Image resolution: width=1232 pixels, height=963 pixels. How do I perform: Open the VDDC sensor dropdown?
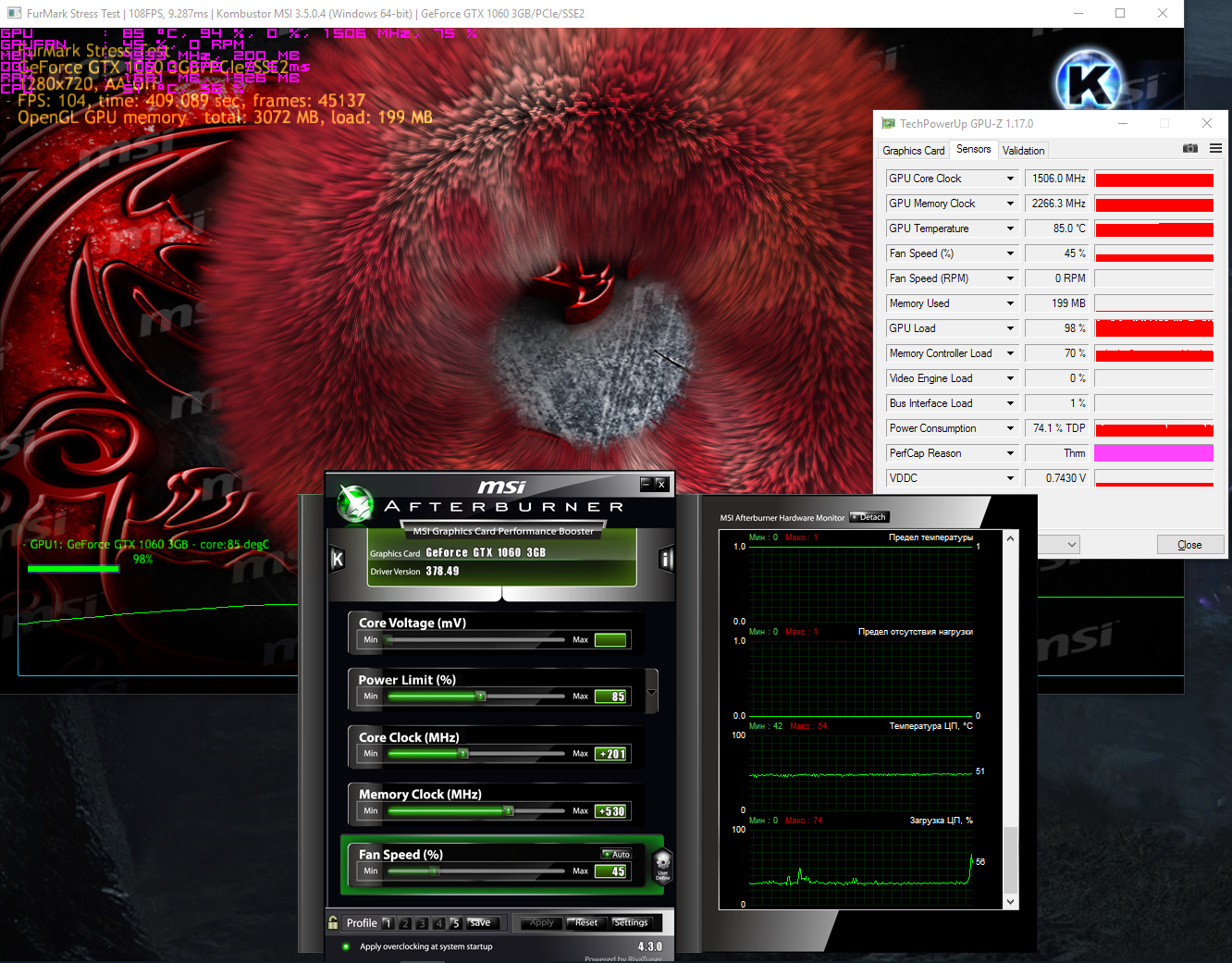click(1010, 478)
